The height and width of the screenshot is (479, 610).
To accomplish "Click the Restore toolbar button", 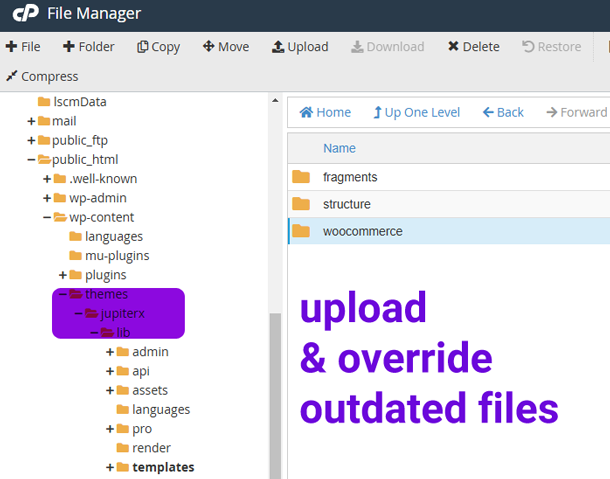I will 551,47.
